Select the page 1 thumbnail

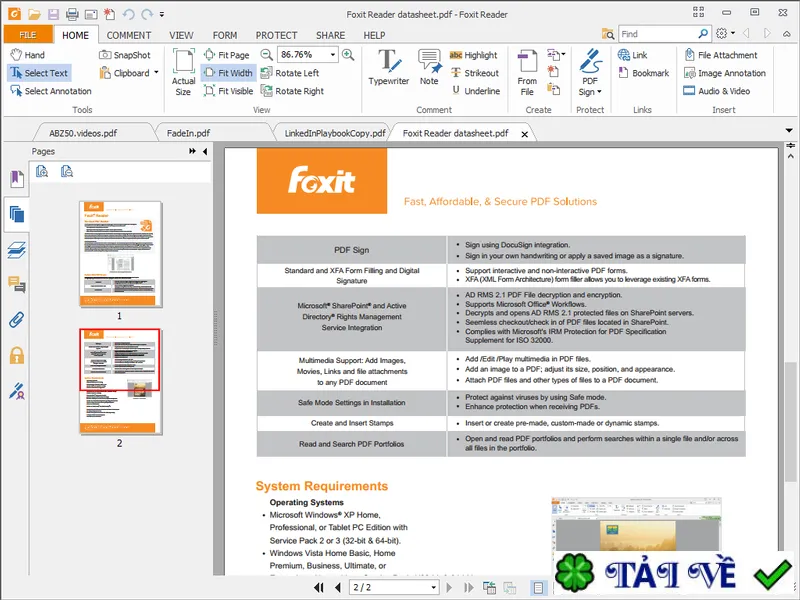[x=120, y=254]
